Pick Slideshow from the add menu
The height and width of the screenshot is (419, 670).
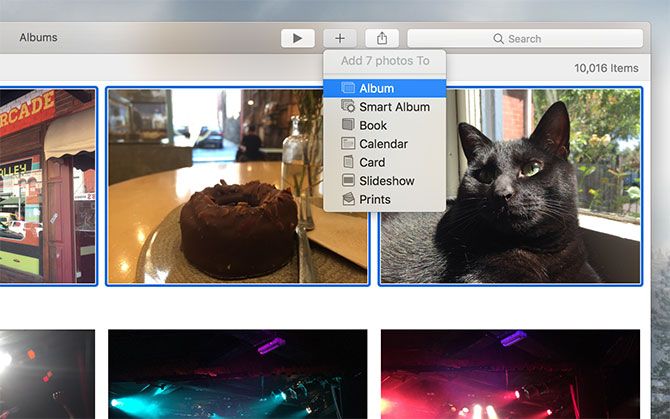click(384, 181)
